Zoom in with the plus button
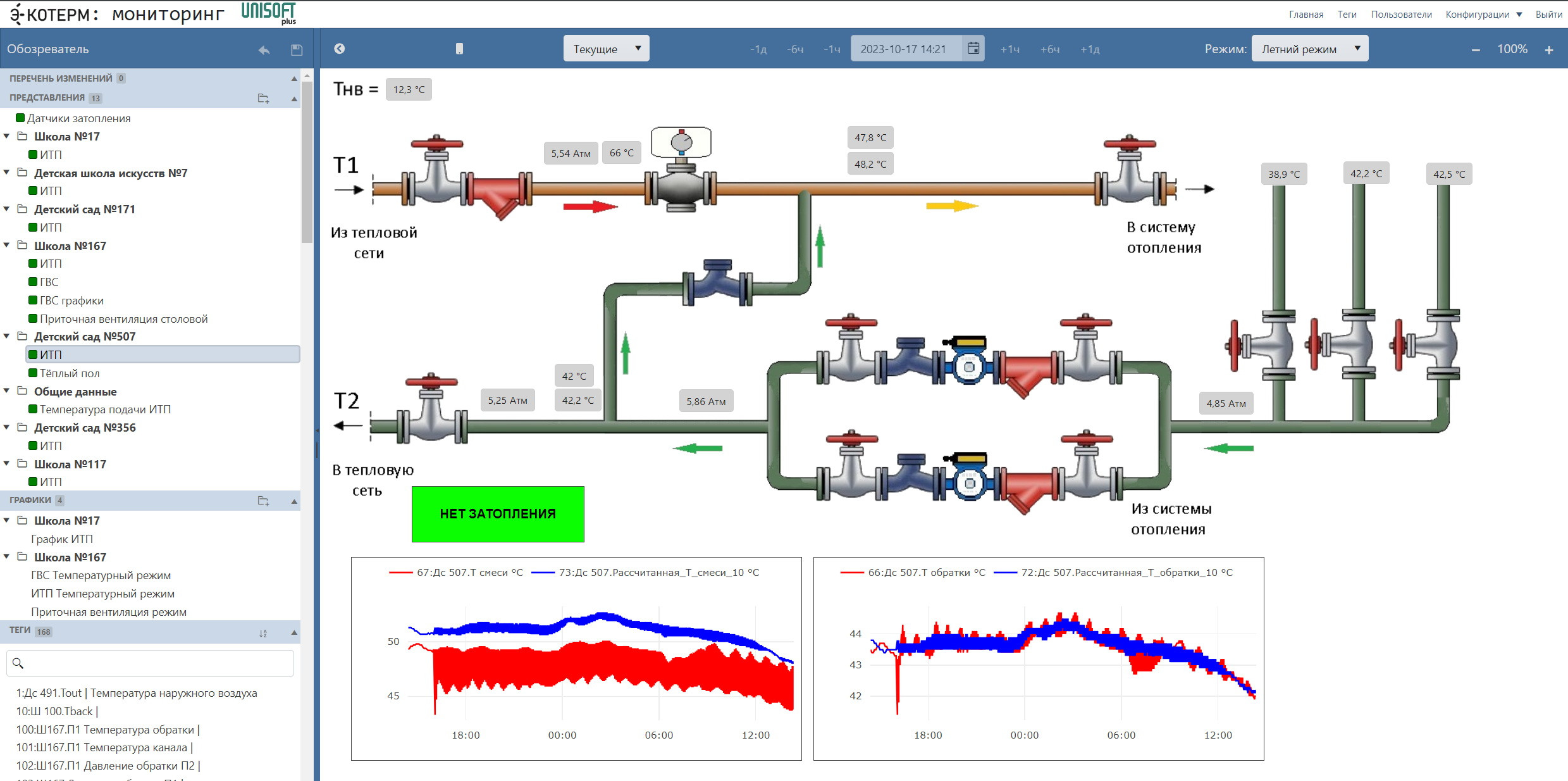1568x781 pixels. 1548,49
